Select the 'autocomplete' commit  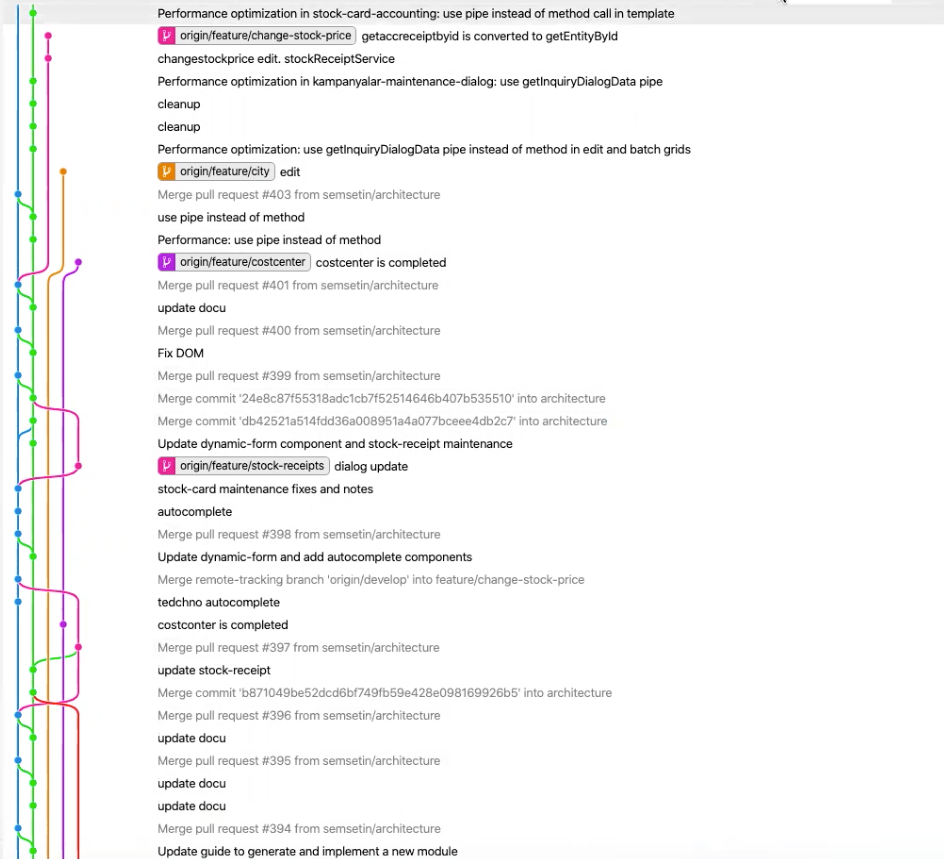pos(194,512)
